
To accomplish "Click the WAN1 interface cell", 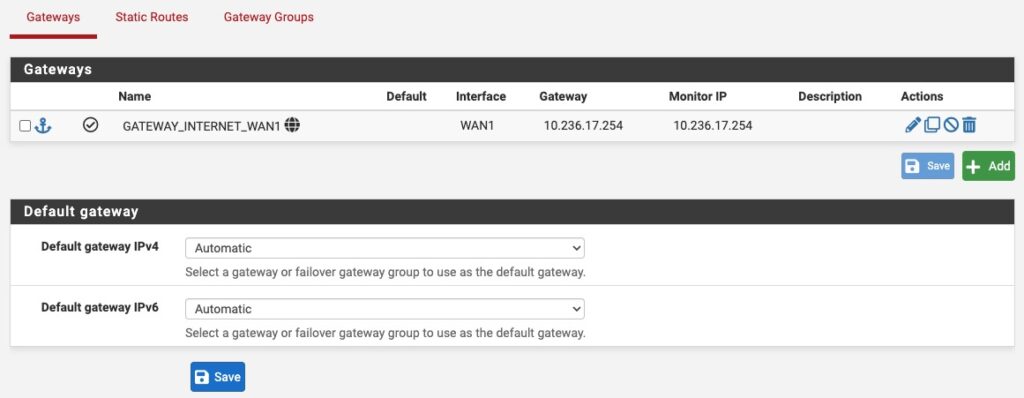I will point(477,125).
